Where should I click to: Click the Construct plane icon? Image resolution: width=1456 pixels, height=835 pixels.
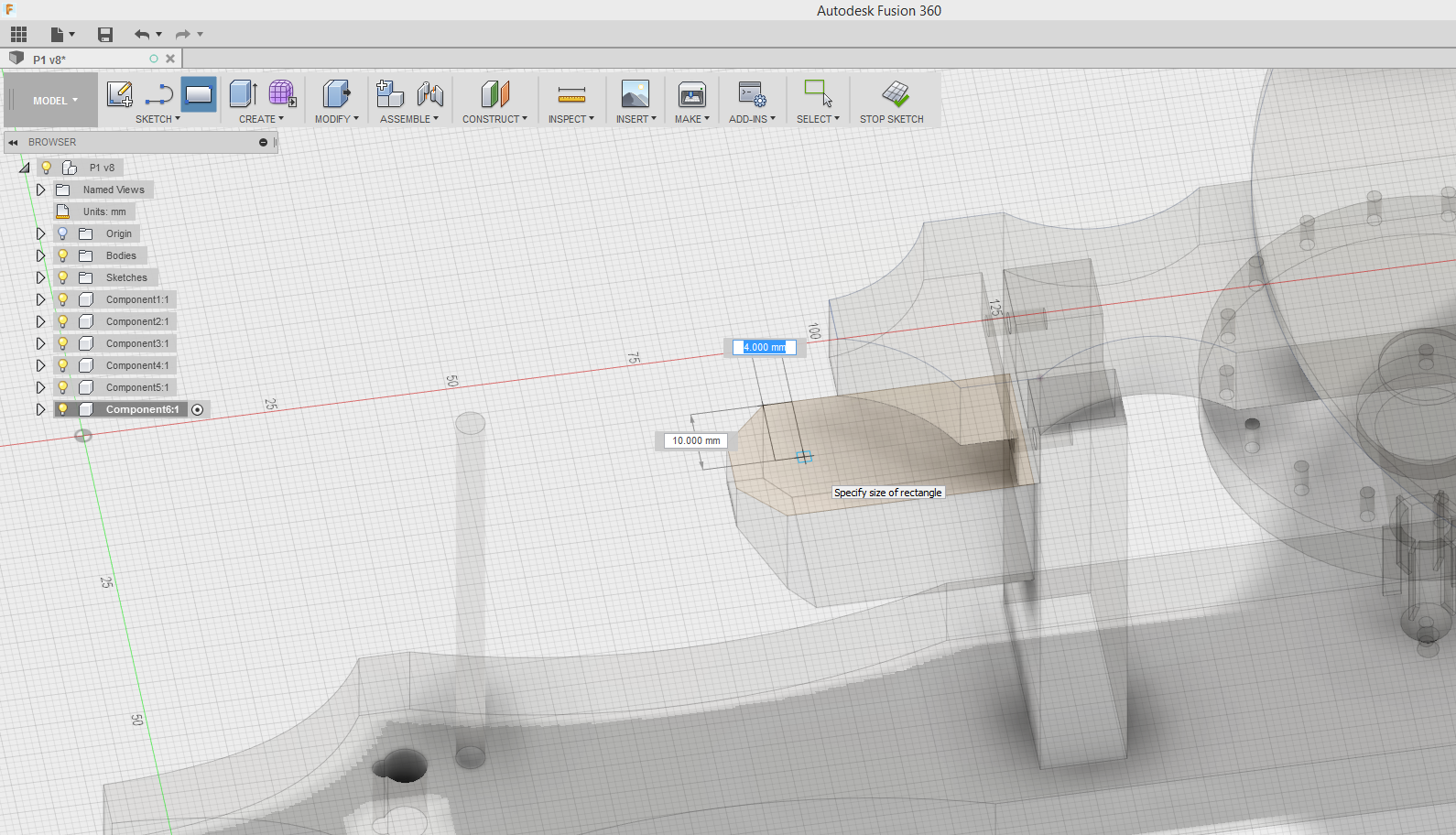(x=494, y=94)
